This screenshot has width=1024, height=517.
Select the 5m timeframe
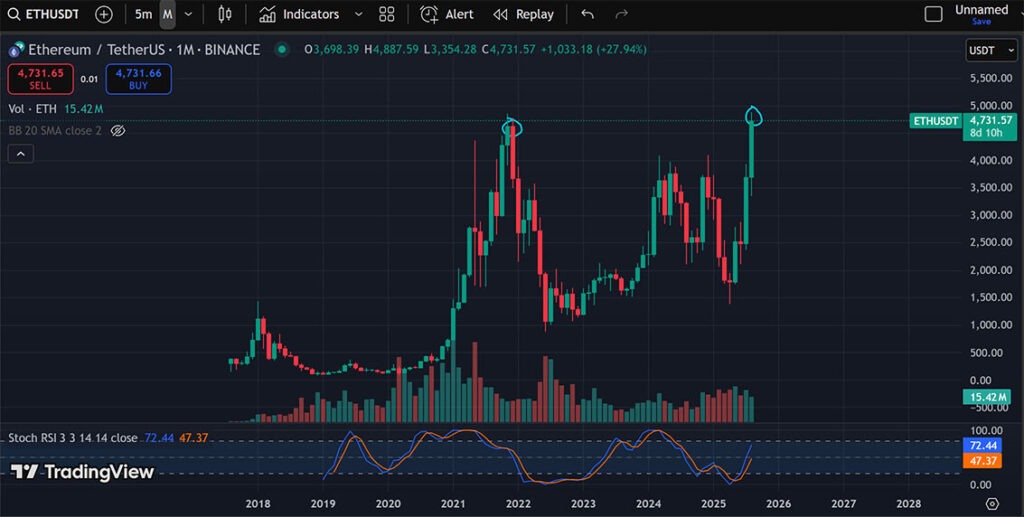click(143, 14)
